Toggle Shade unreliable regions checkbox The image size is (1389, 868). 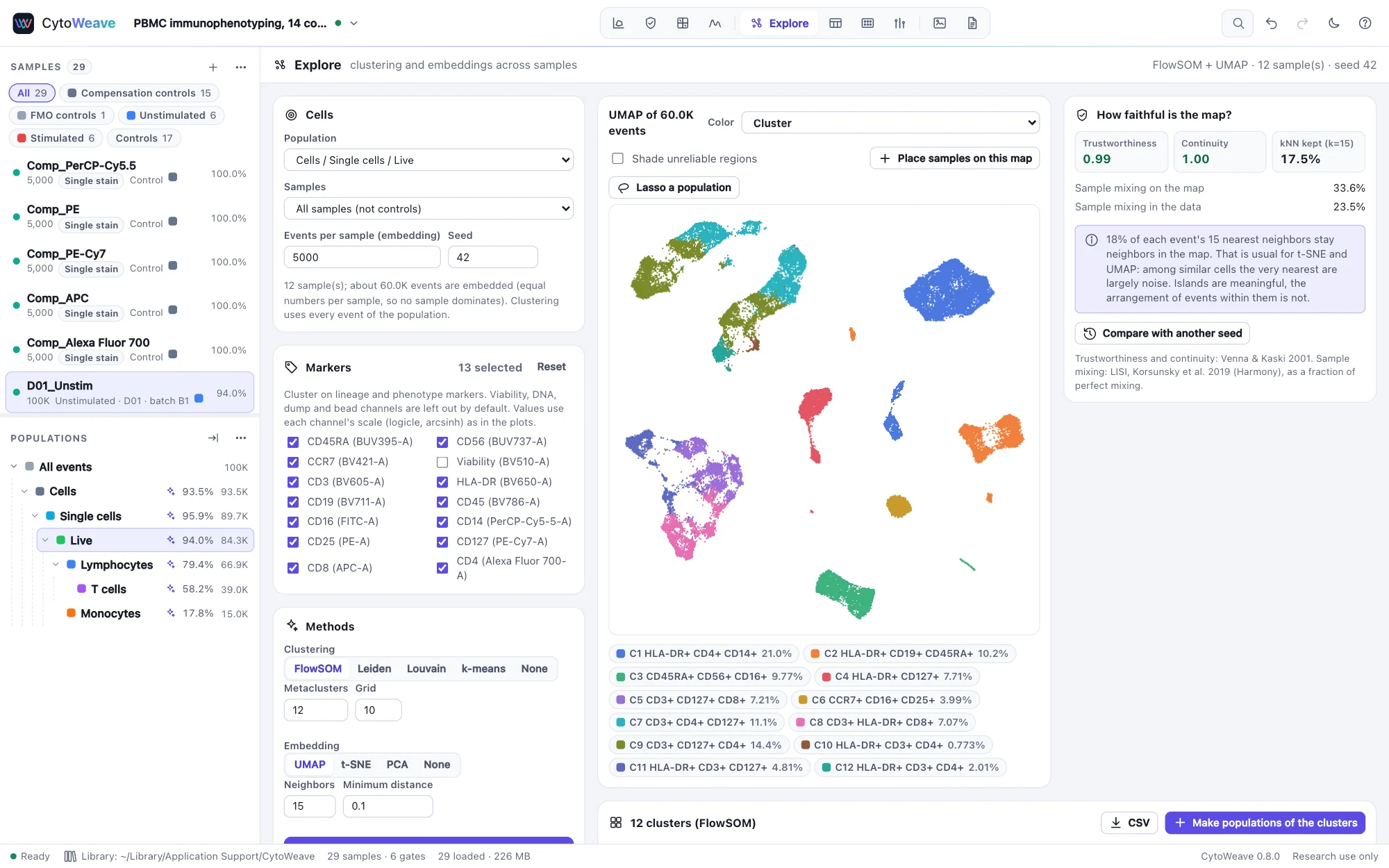617,159
